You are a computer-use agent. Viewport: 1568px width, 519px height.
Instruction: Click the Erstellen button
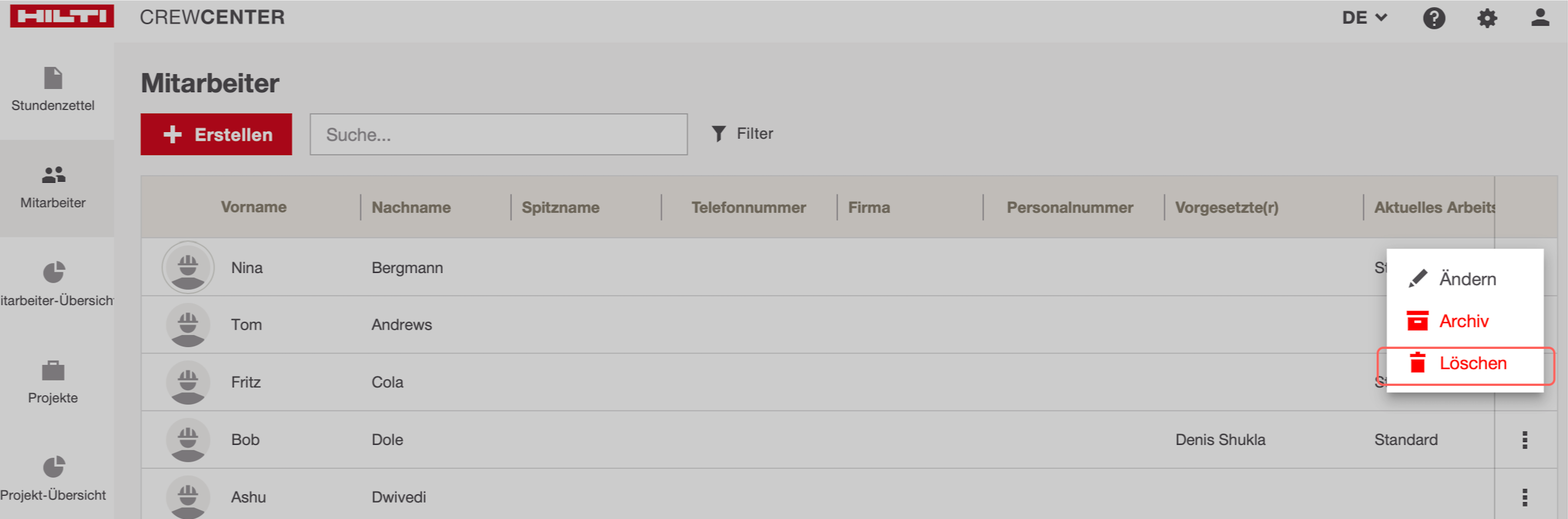(216, 134)
